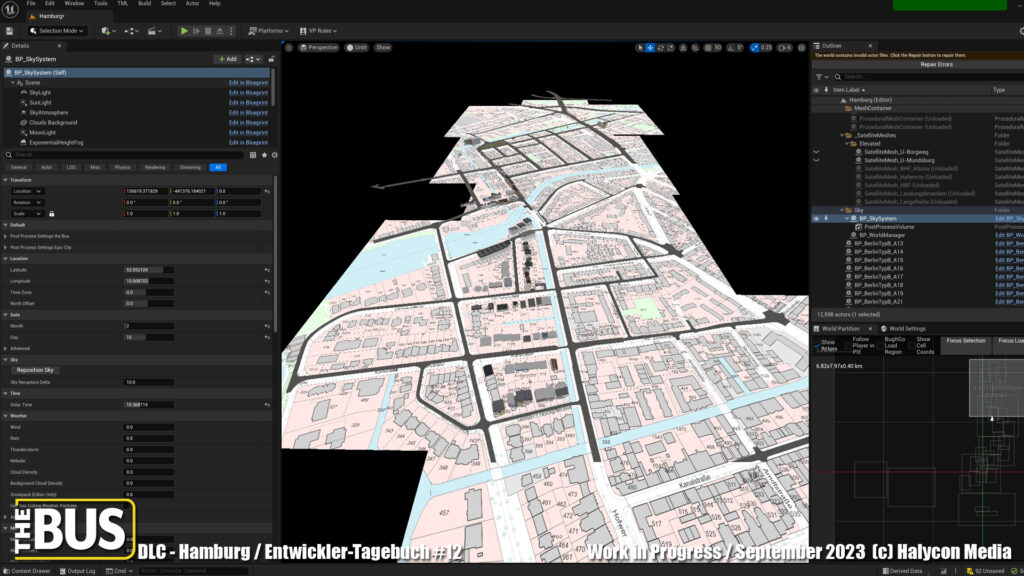Open the Selection Mode dropdown
The width and height of the screenshot is (1024, 576).
coord(60,31)
